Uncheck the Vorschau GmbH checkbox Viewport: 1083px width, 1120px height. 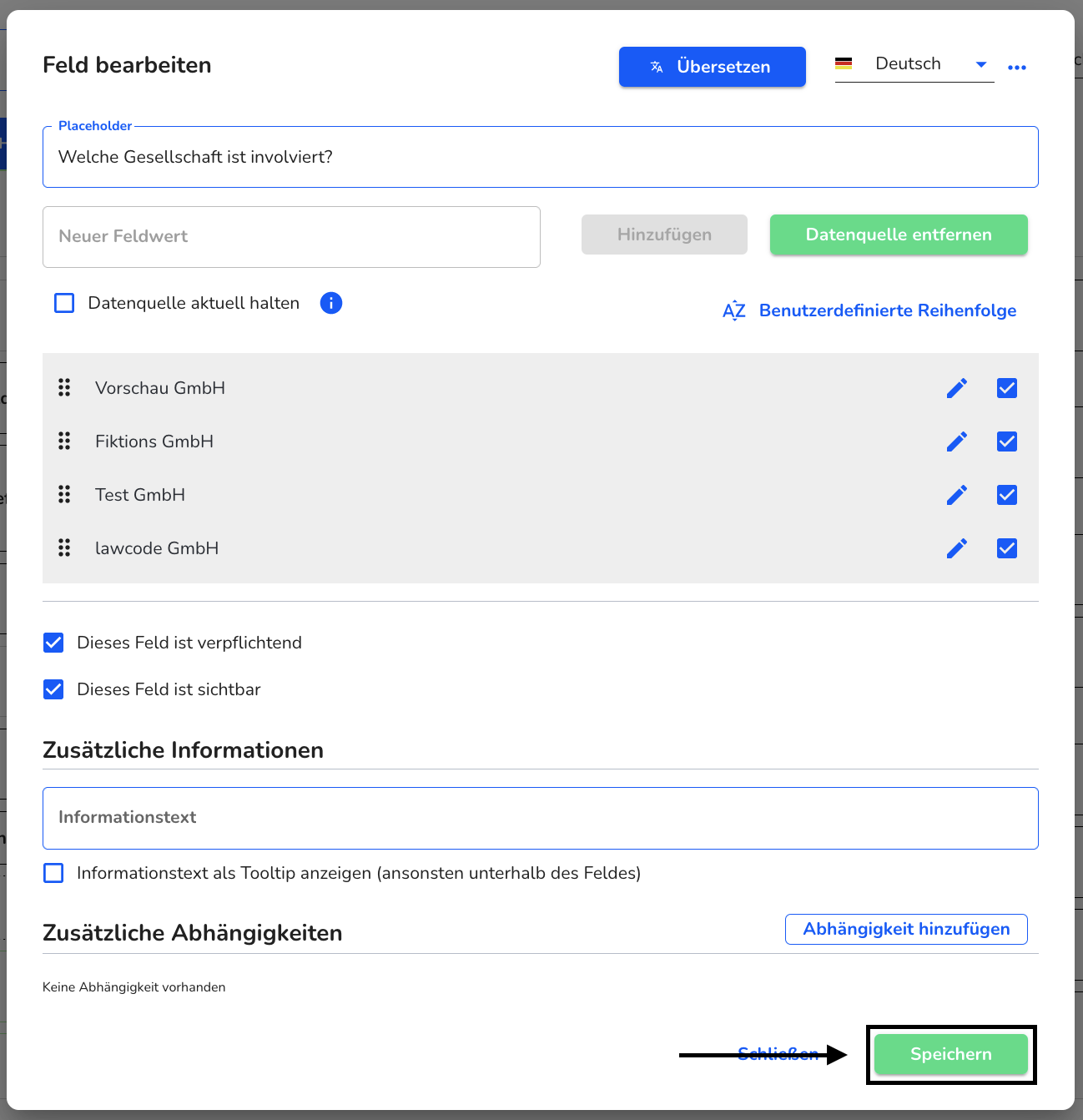tap(1007, 388)
